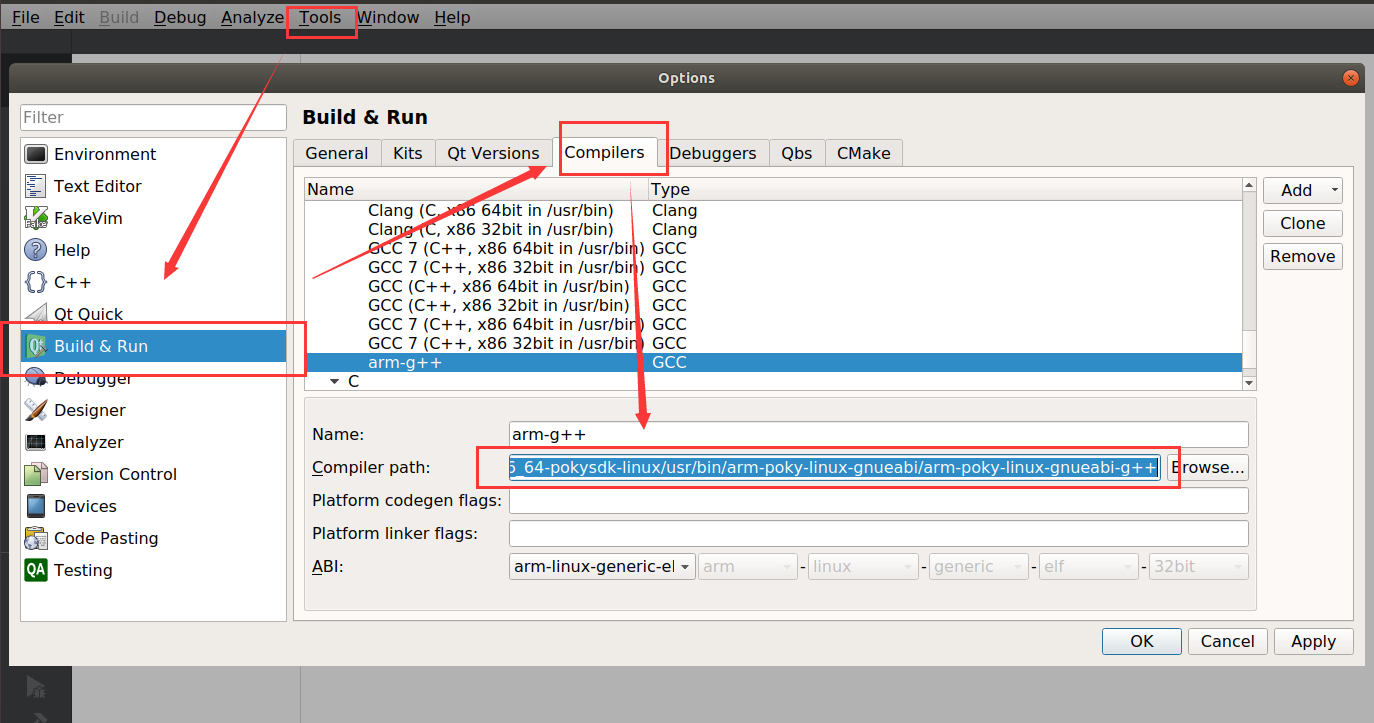
Task: Open the ABI arm-linux-generic-elf combo box
Action: [x=602, y=566]
